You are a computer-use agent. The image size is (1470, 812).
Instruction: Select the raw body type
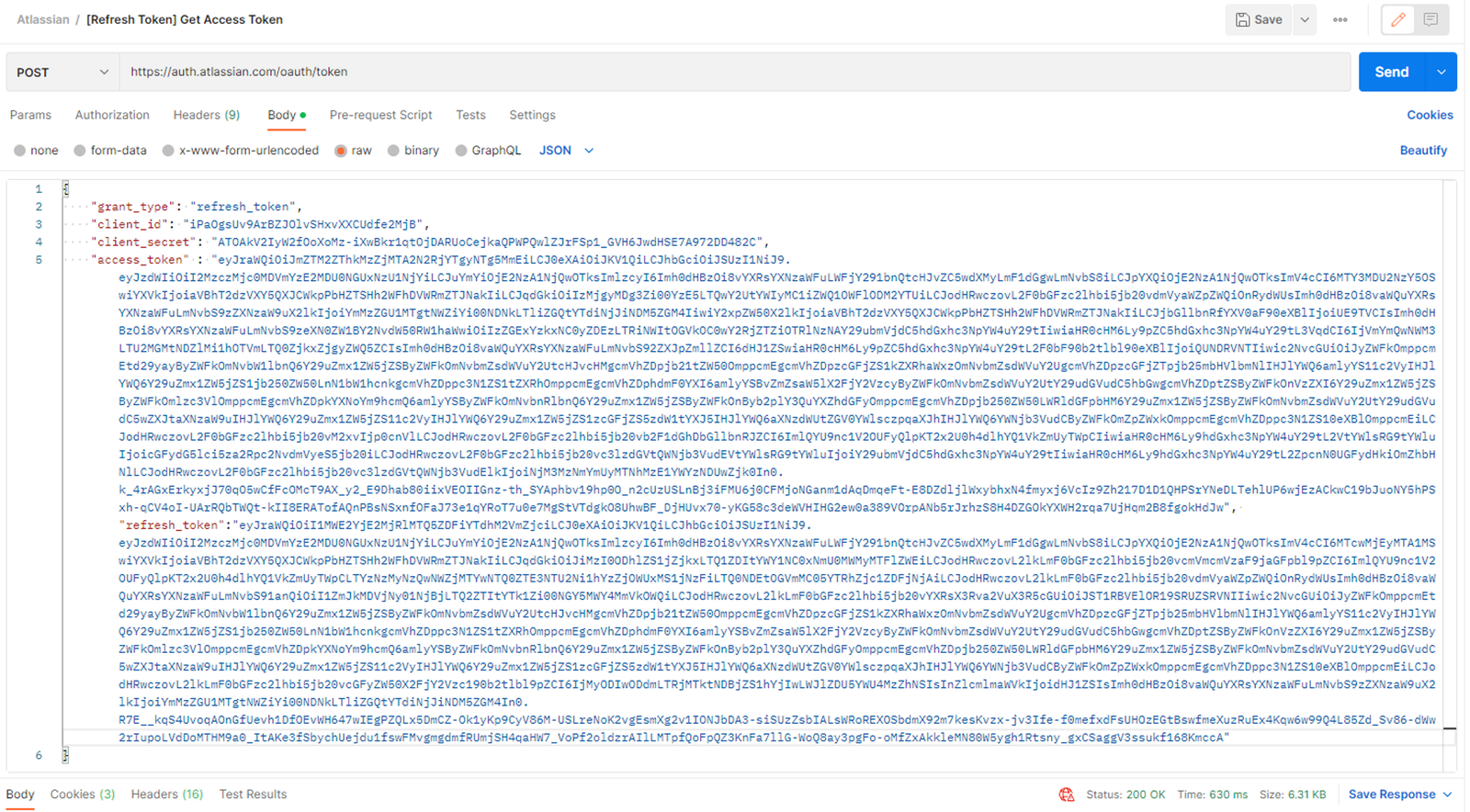(341, 151)
